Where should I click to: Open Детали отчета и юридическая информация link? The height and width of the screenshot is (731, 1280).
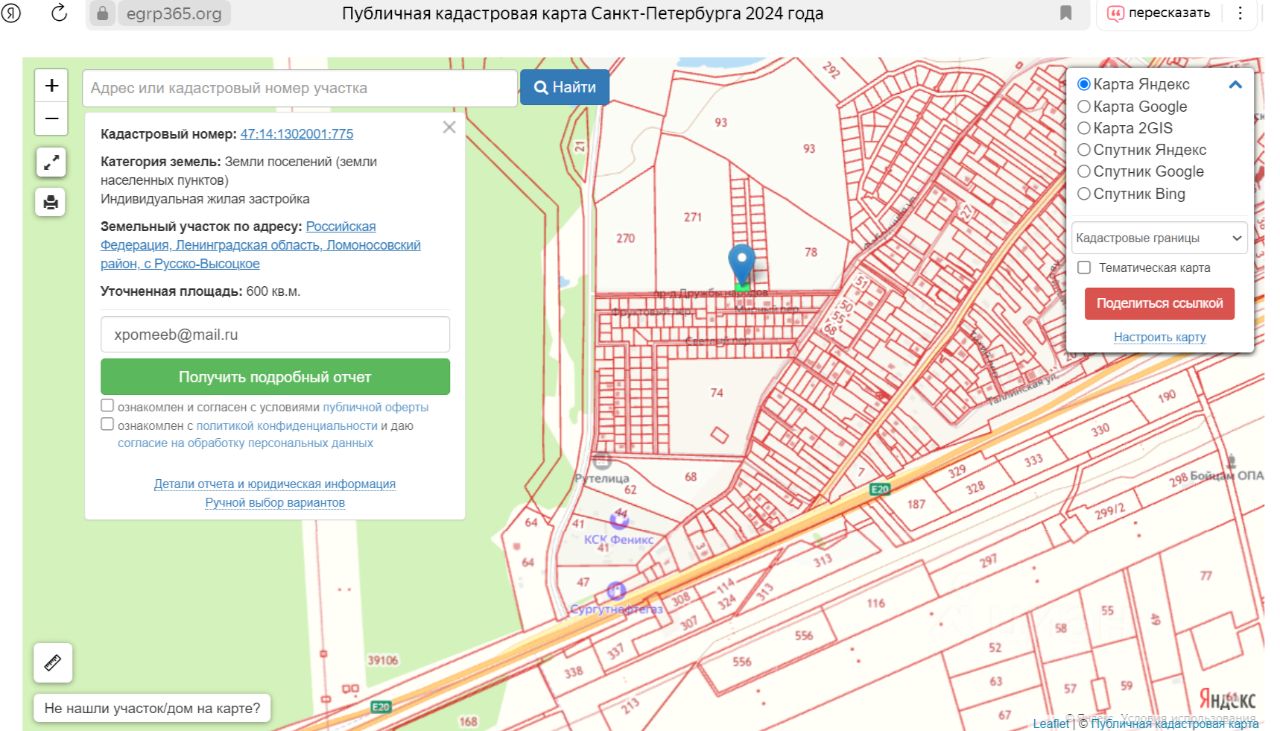(x=275, y=484)
